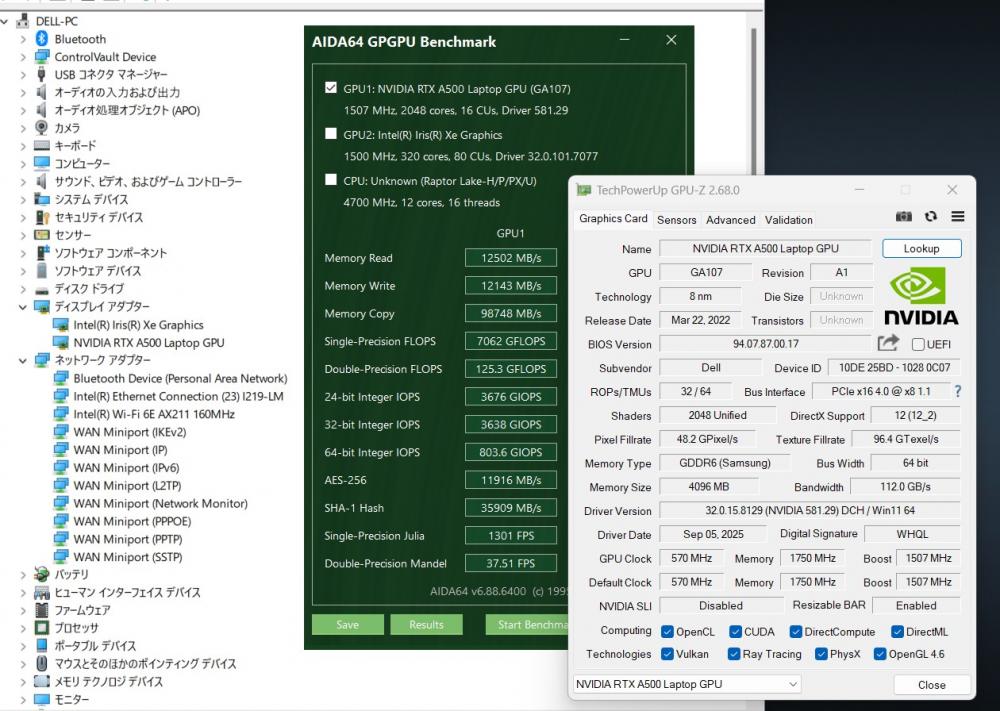1000x711 pixels.
Task: Open the GPU selection dropdown in GPU-Z
Action: (x=686, y=684)
